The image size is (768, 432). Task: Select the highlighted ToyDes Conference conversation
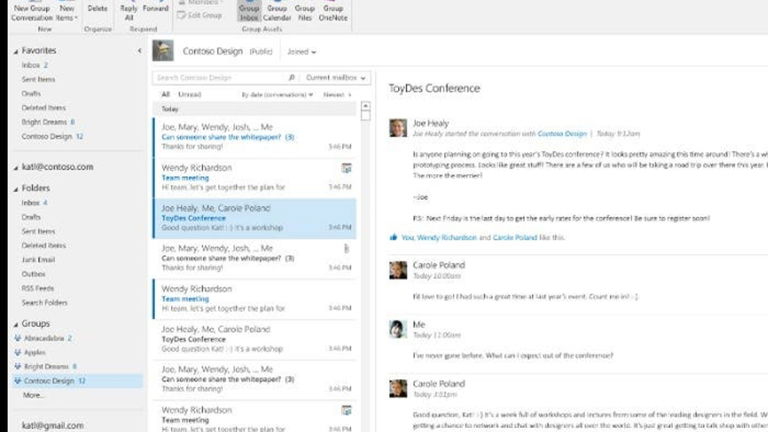(255, 218)
